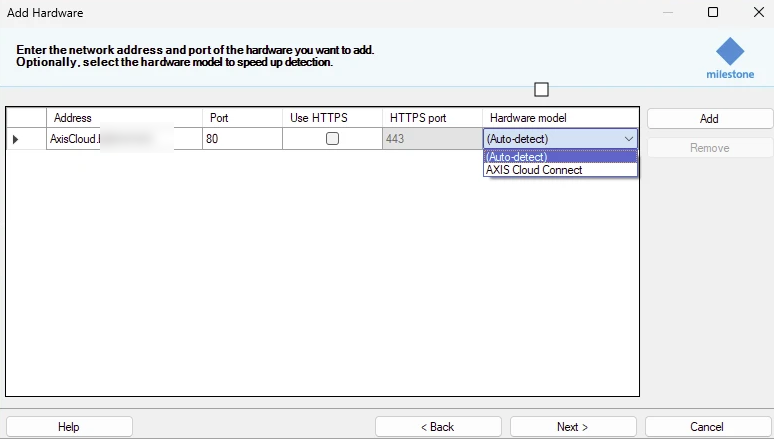Close the Add Hardware window
The height and width of the screenshot is (439, 774).
click(759, 12)
